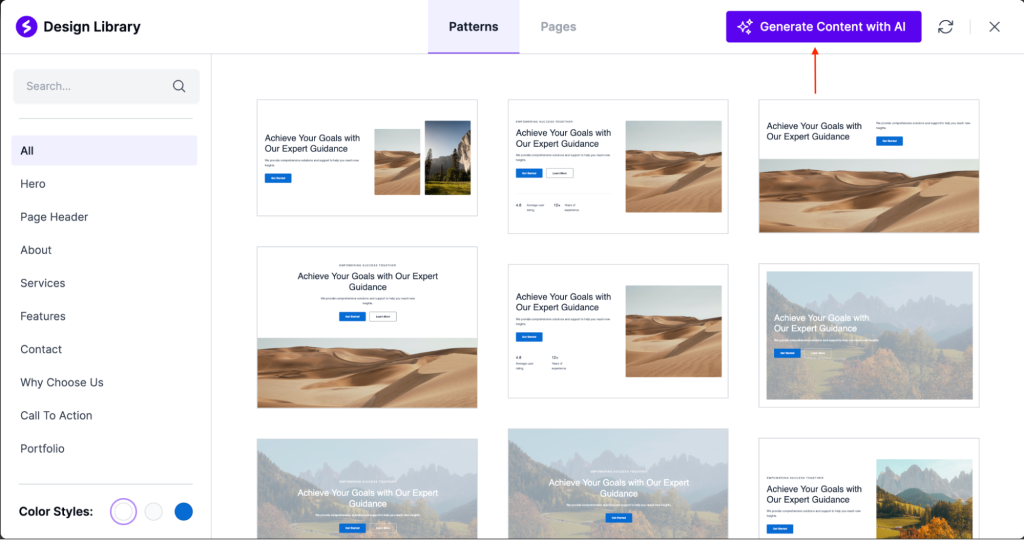Viewport: 1024px width, 540px height.
Task: Select the Why Choose Us category
Action: point(62,382)
